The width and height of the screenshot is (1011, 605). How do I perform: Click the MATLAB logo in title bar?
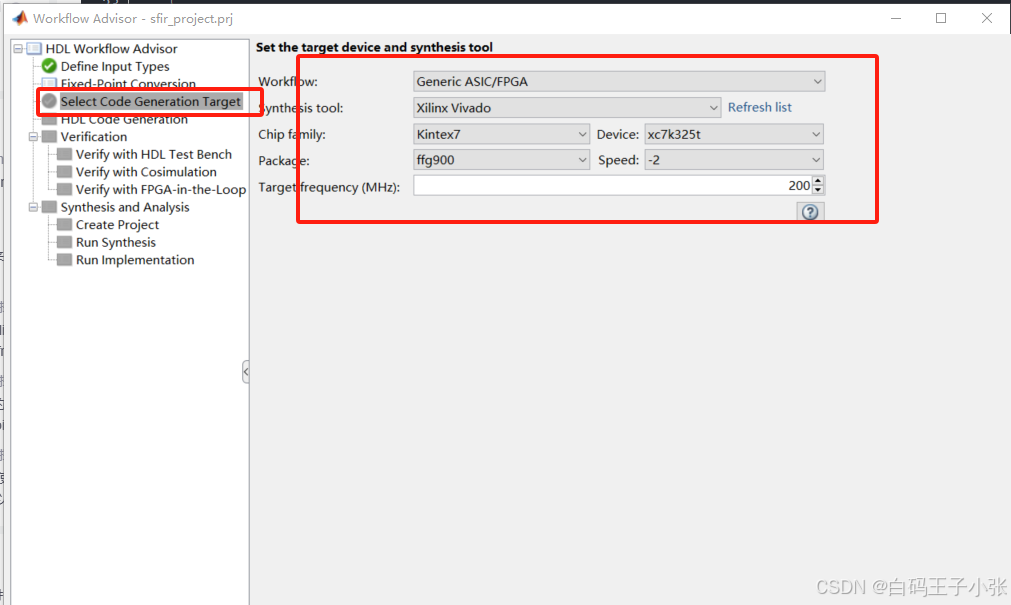coord(21,18)
